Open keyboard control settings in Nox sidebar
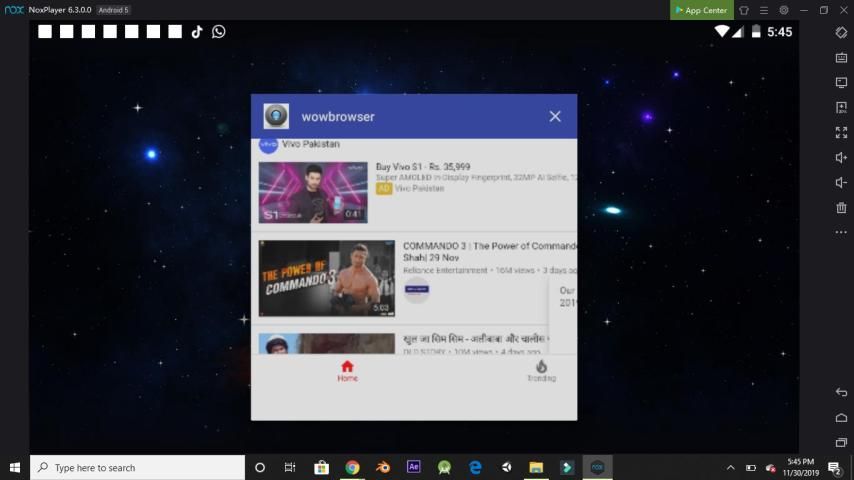The image size is (854, 480). pyautogui.click(x=841, y=57)
